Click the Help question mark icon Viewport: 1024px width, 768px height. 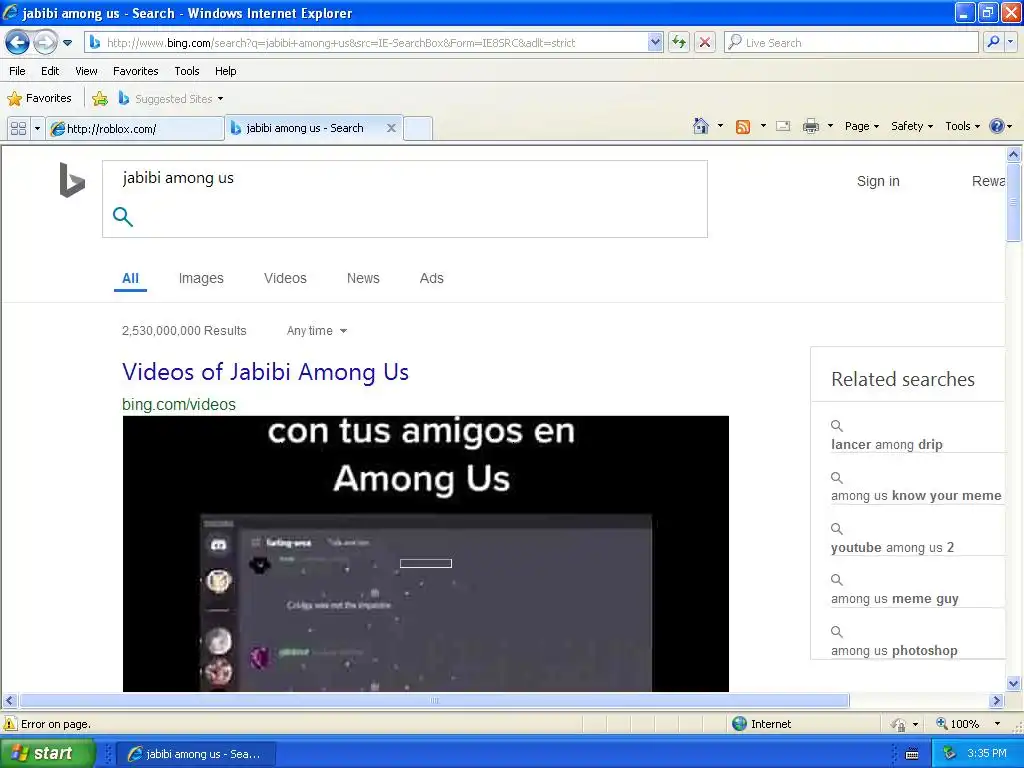(997, 126)
